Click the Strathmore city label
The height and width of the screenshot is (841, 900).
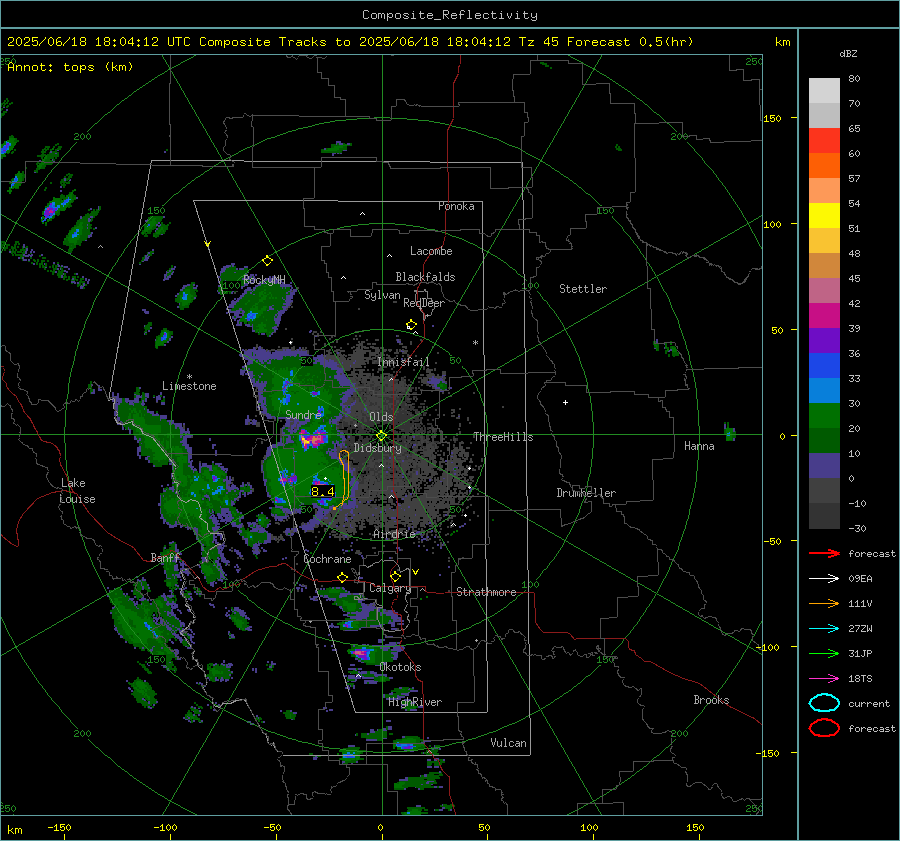point(486,592)
